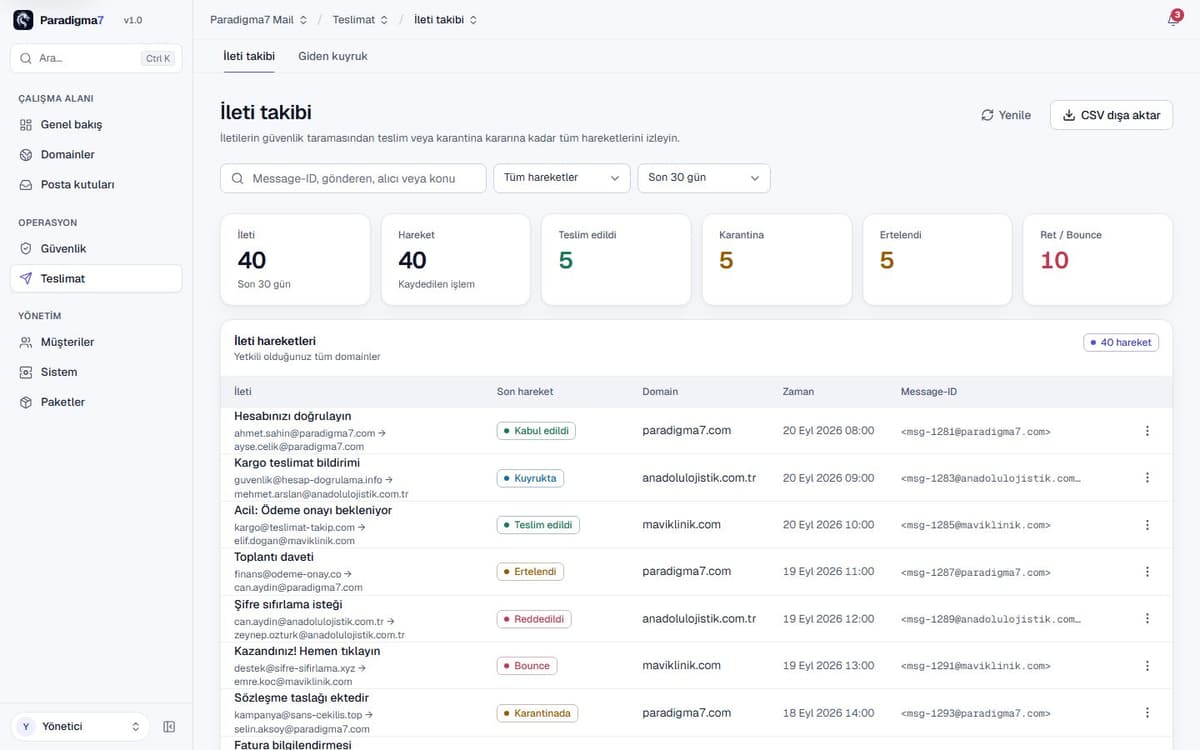The width and height of the screenshot is (1200, 750).
Task: Open message 'Kargo teslimat bildirimi'
Action: (297, 463)
